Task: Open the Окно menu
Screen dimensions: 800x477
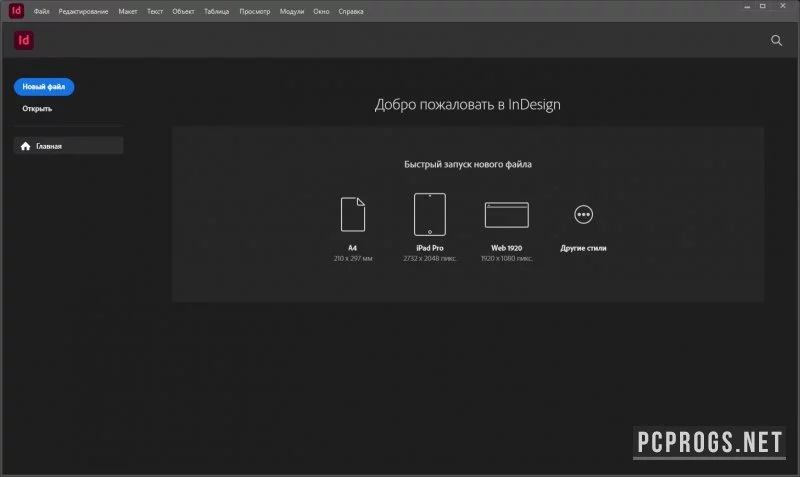Action: (321, 11)
